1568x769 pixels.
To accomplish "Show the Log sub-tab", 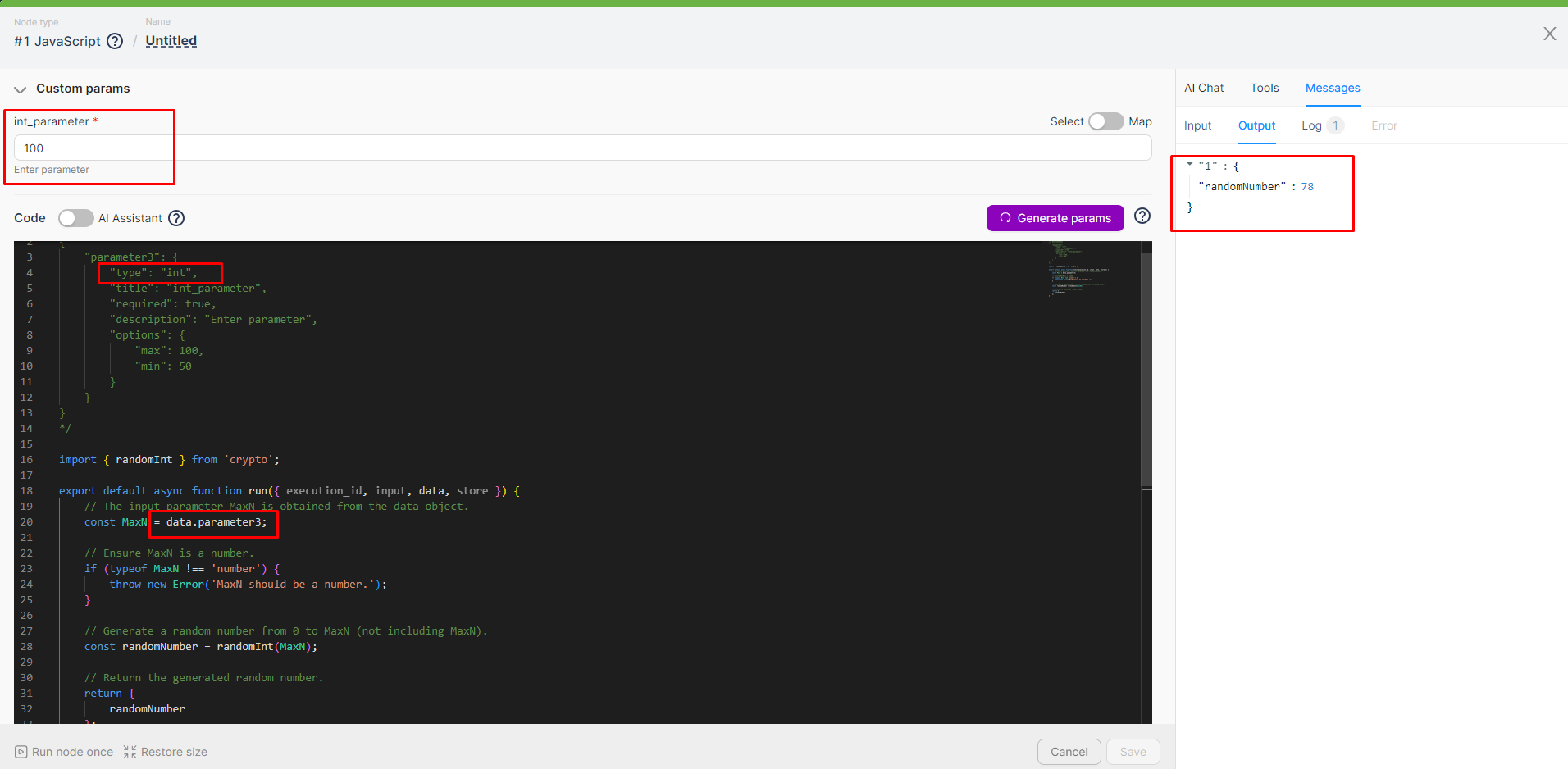I will [x=1311, y=125].
